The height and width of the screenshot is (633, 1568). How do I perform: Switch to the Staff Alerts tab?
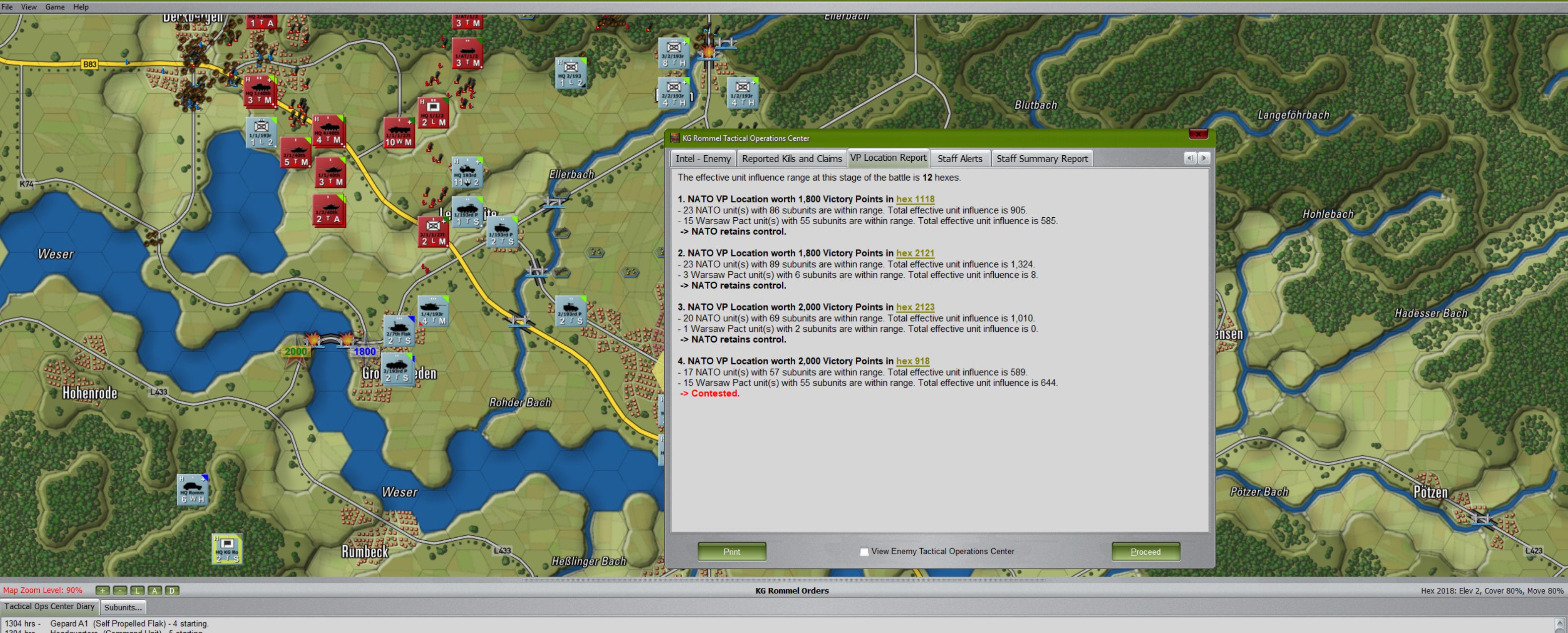(x=960, y=158)
